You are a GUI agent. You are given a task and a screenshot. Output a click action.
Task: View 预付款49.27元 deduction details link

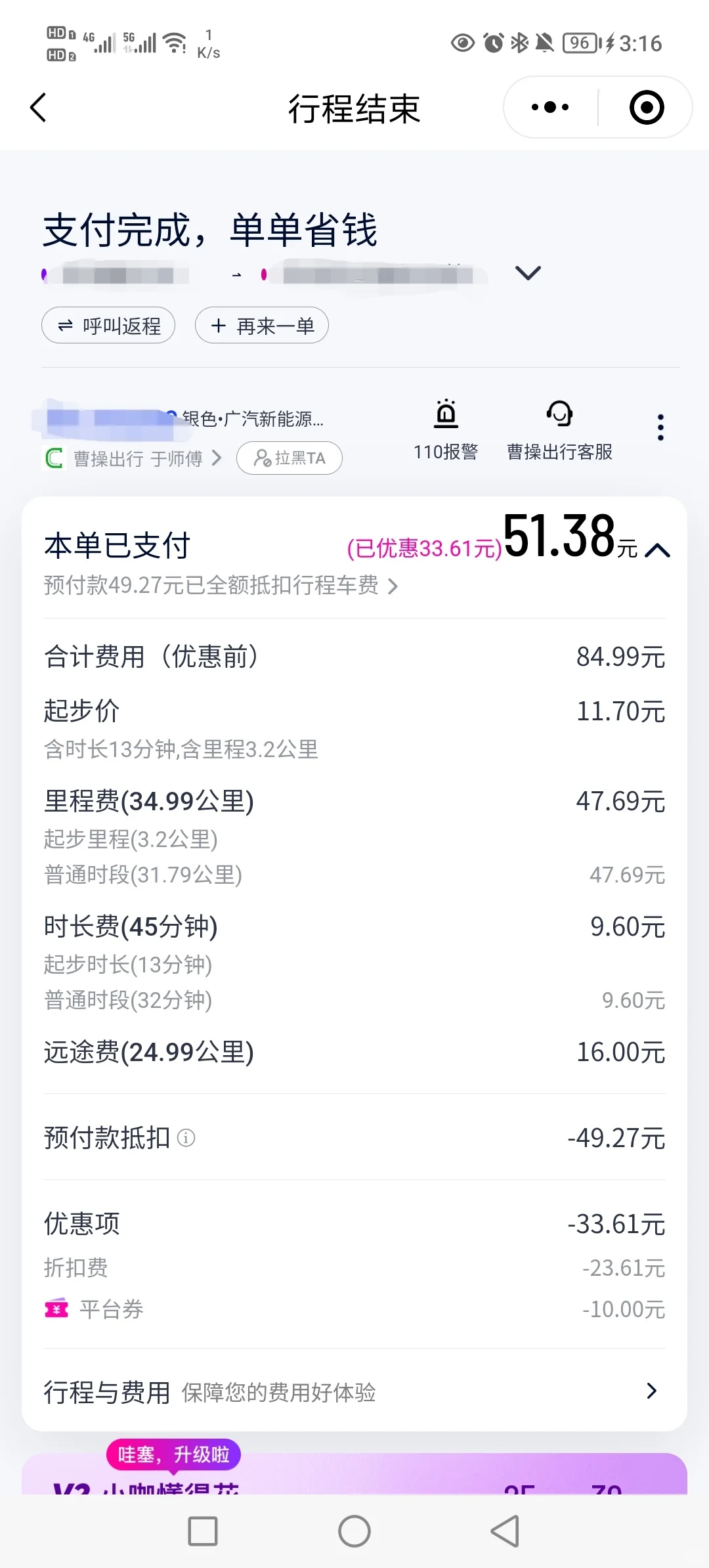coord(221,585)
